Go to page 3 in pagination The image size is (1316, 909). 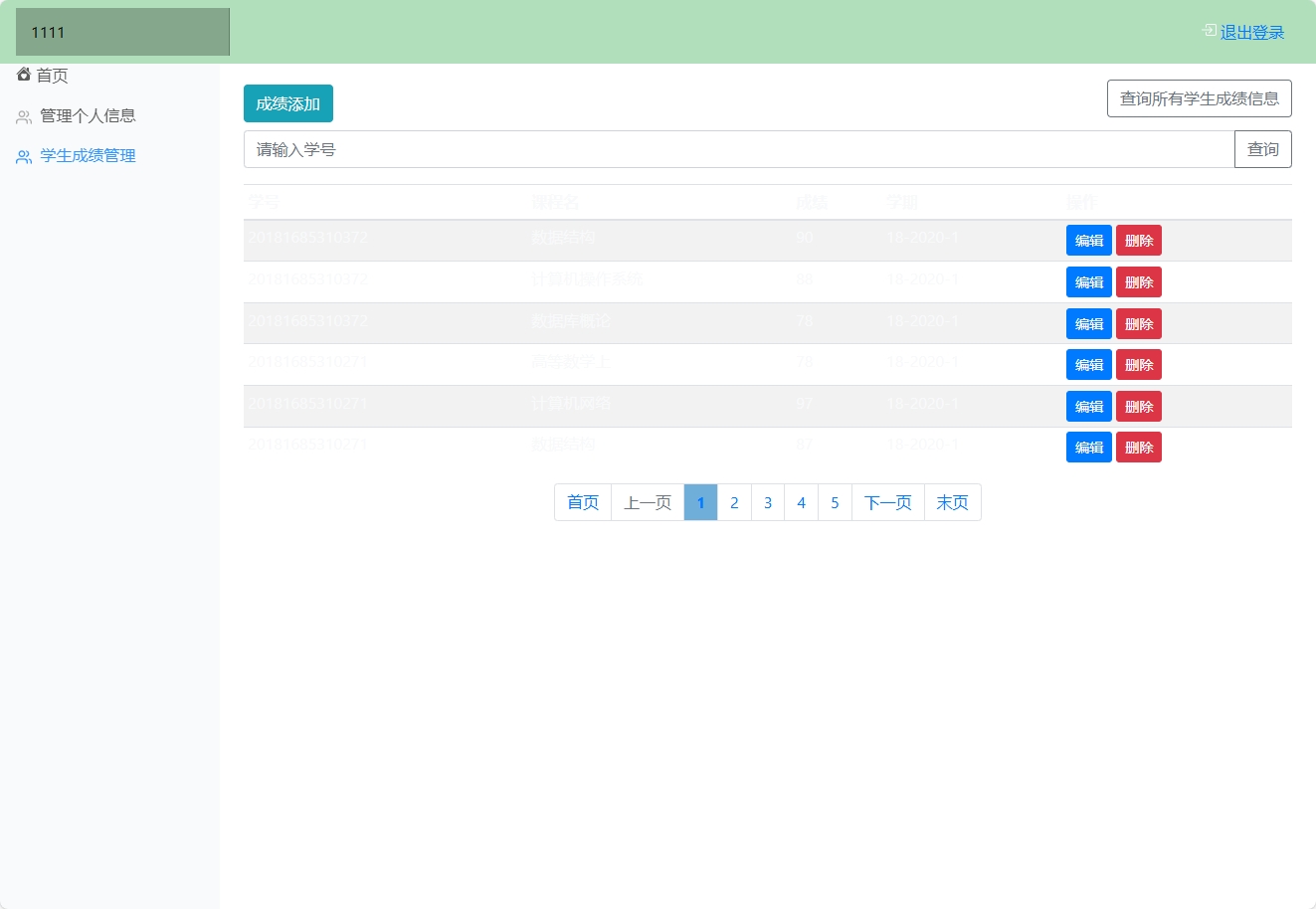[767, 502]
